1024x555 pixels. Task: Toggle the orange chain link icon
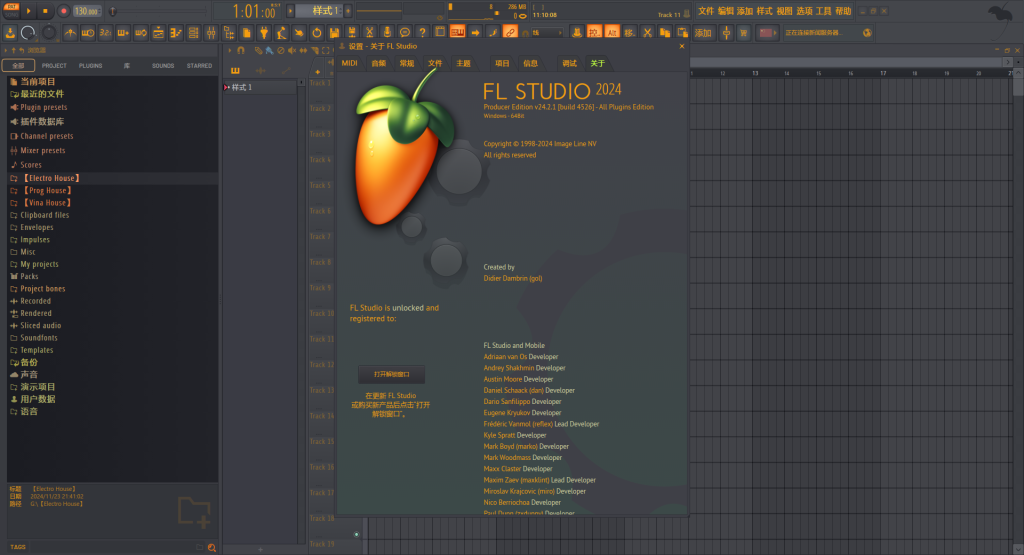pos(510,33)
